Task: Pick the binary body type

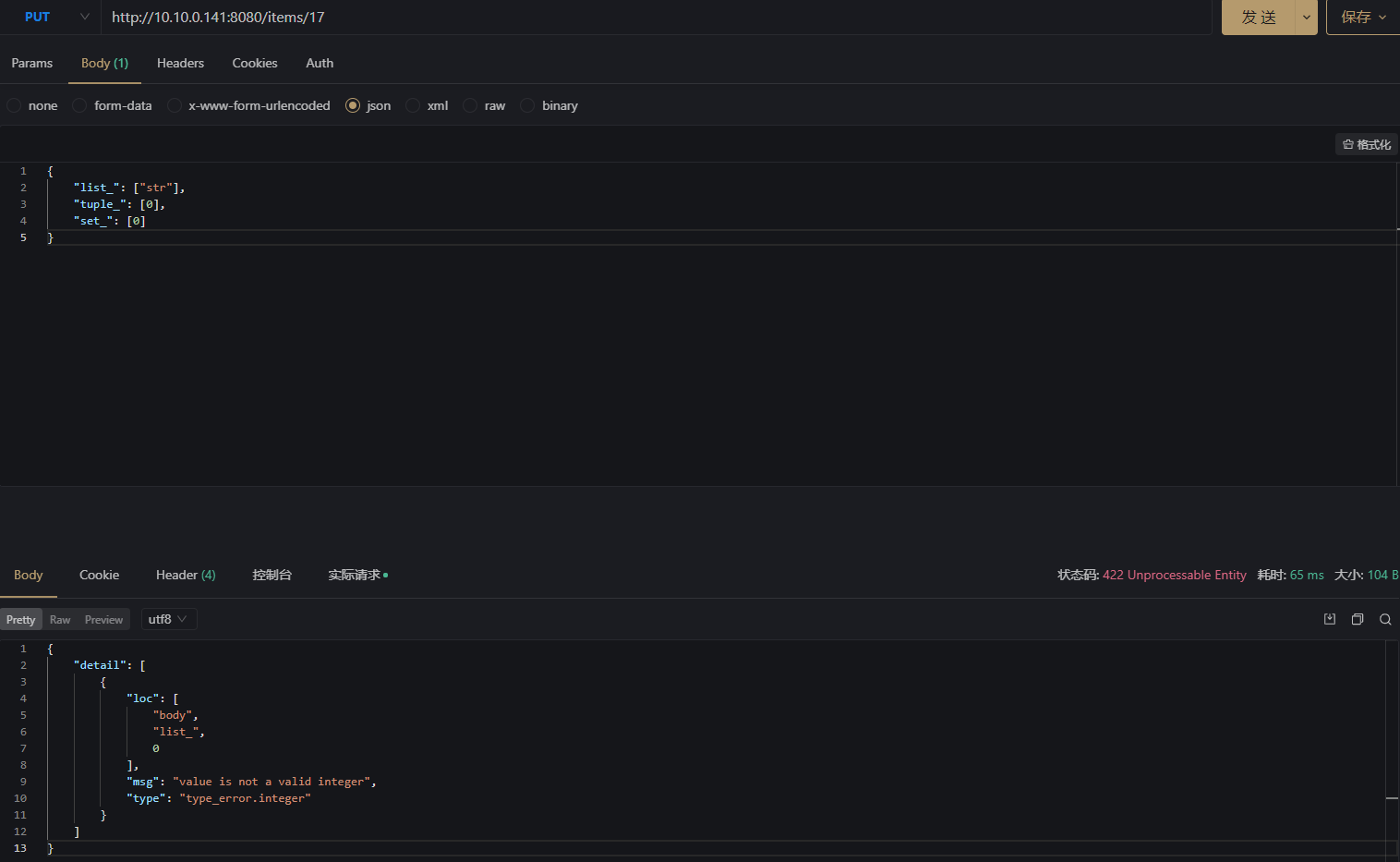Action: click(528, 105)
